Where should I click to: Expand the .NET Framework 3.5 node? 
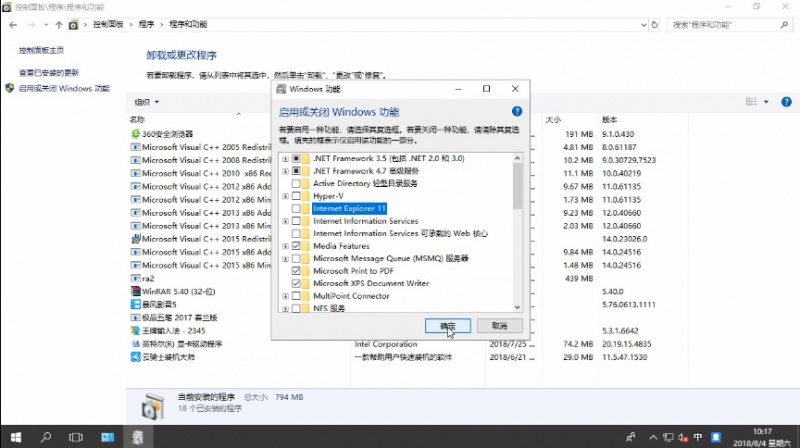click(x=285, y=159)
